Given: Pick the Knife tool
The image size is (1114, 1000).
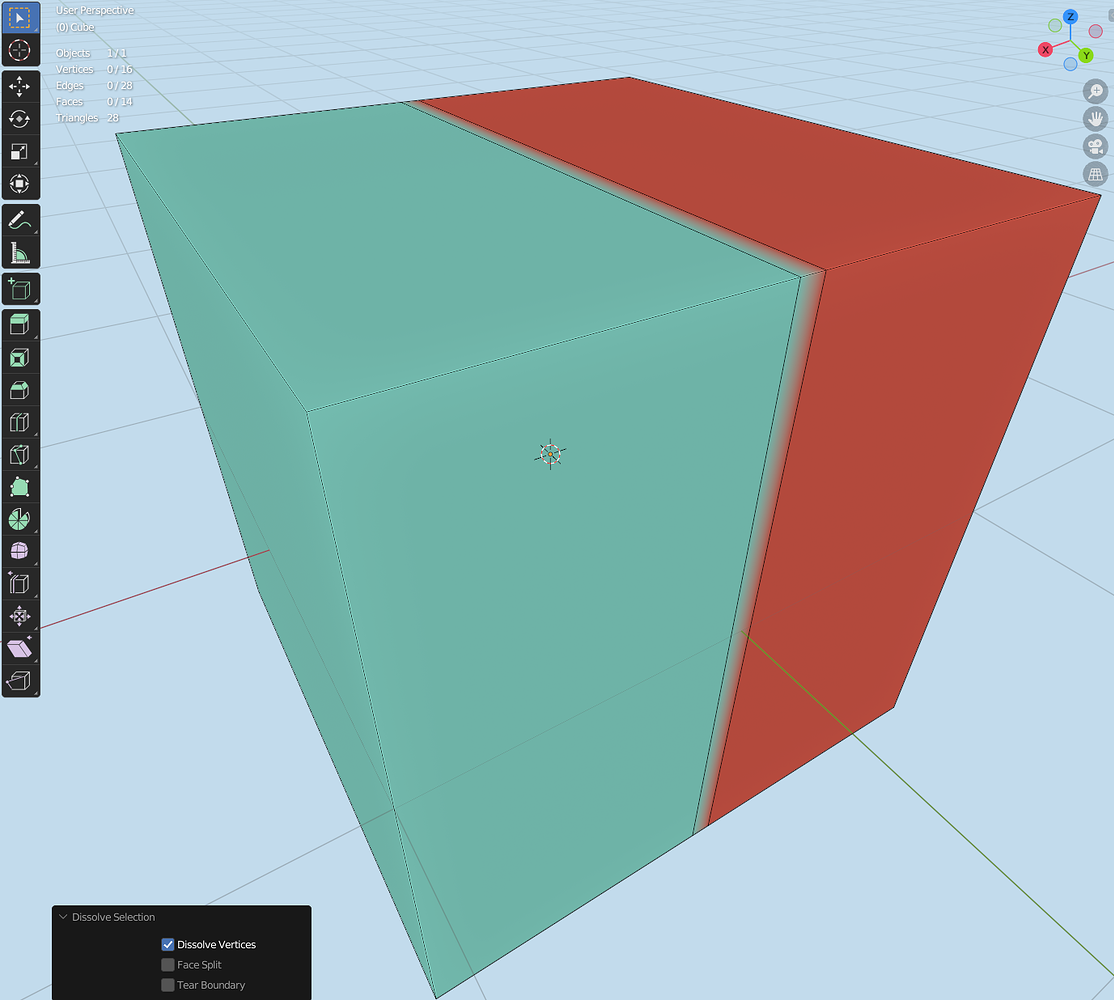Looking at the screenshot, I should [x=20, y=455].
